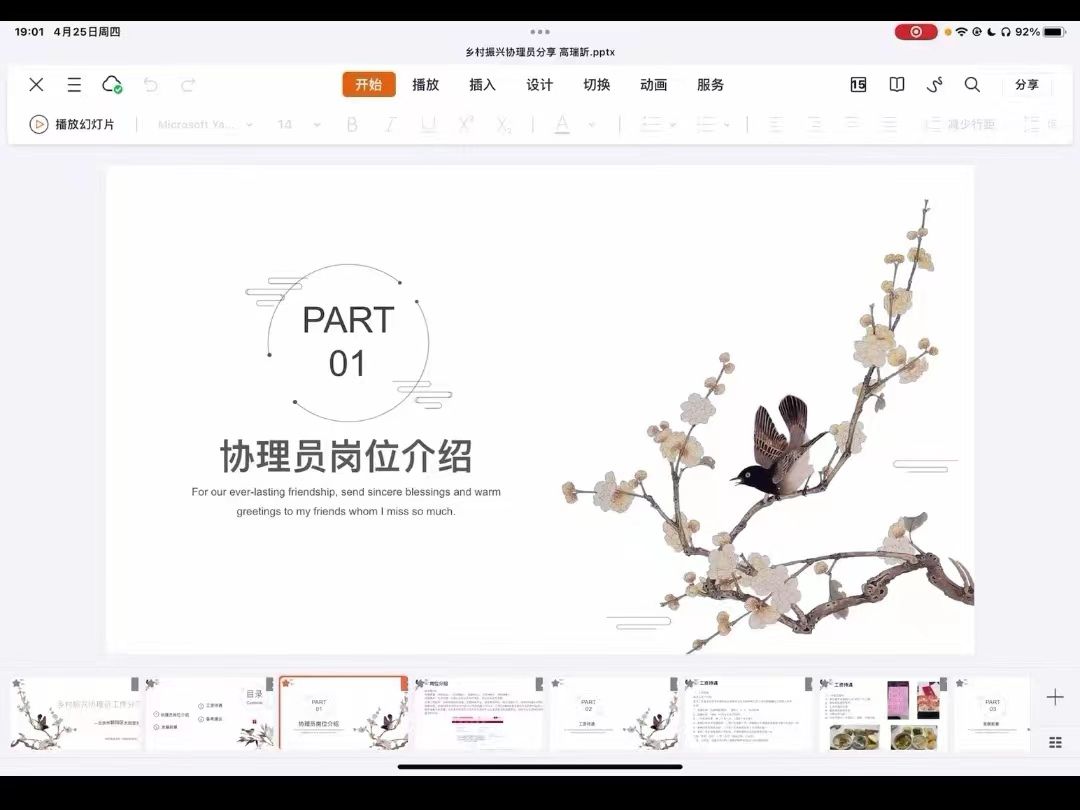This screenshot has width=1080, height=810.
Task: Click the font color letter A swatch
Action: pos(562,125)
